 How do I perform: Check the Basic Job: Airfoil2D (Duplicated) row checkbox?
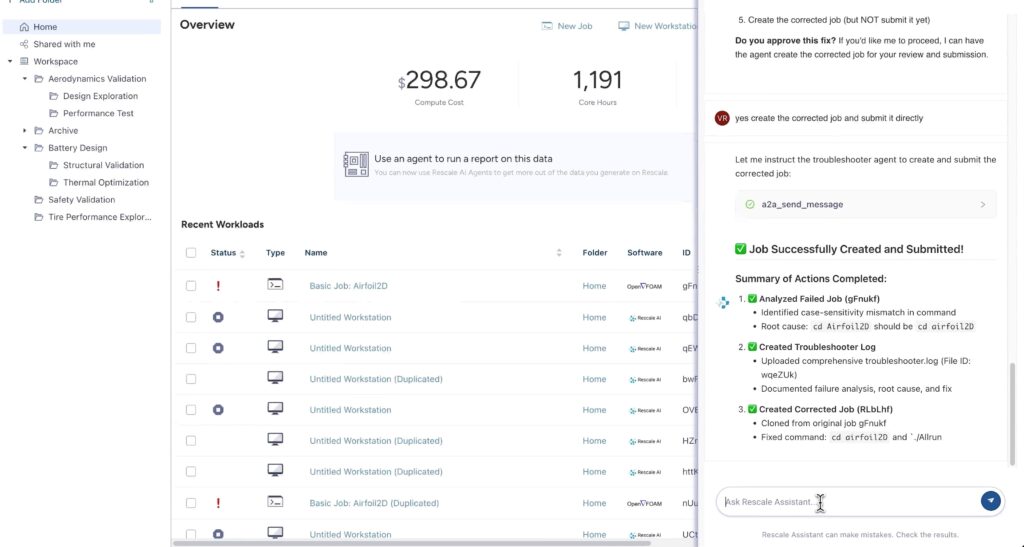(x=191, y=503)
